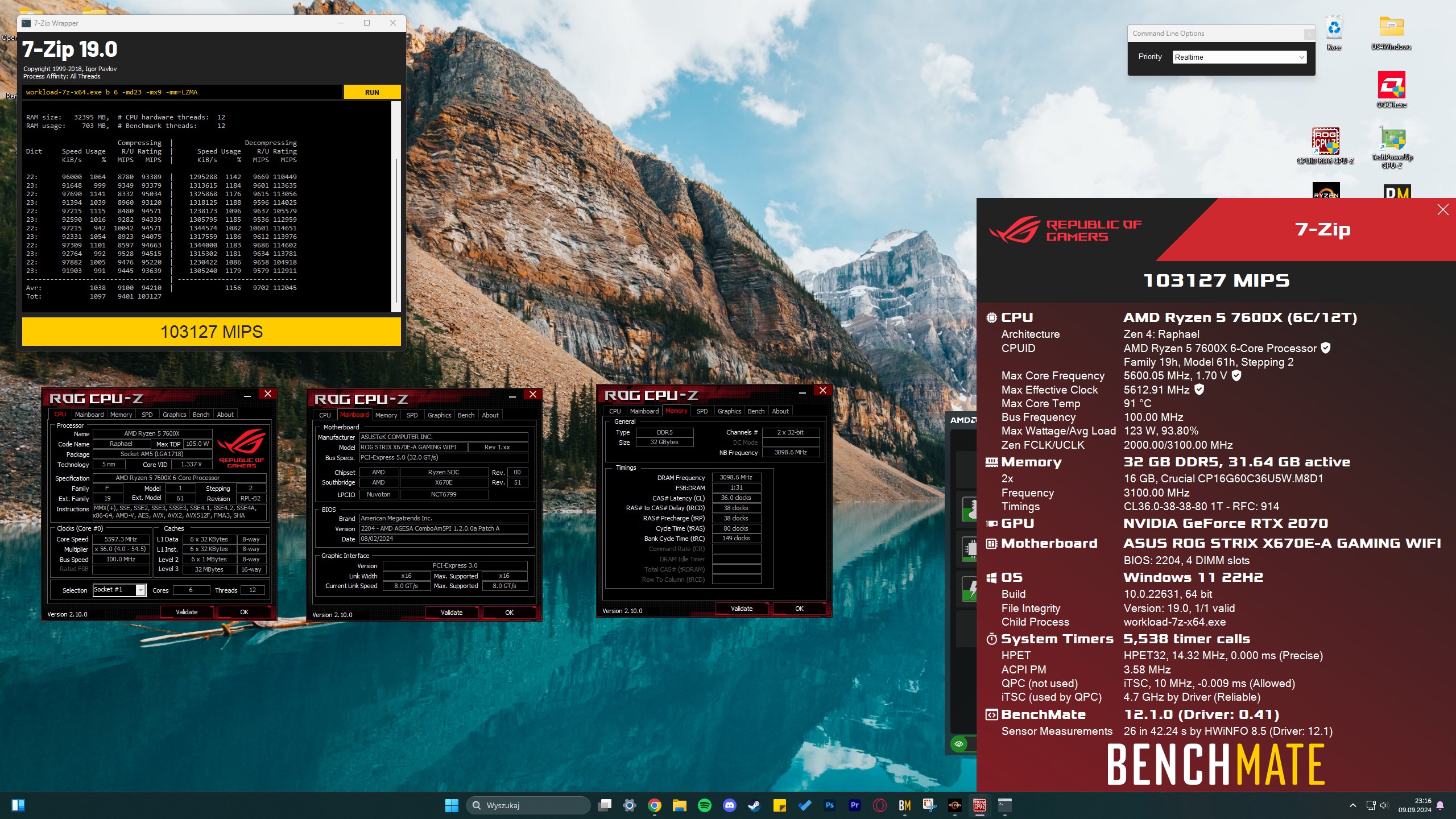Click the 7-Zip command line input field
The image size is (1456, 819).
coord(182,92)
